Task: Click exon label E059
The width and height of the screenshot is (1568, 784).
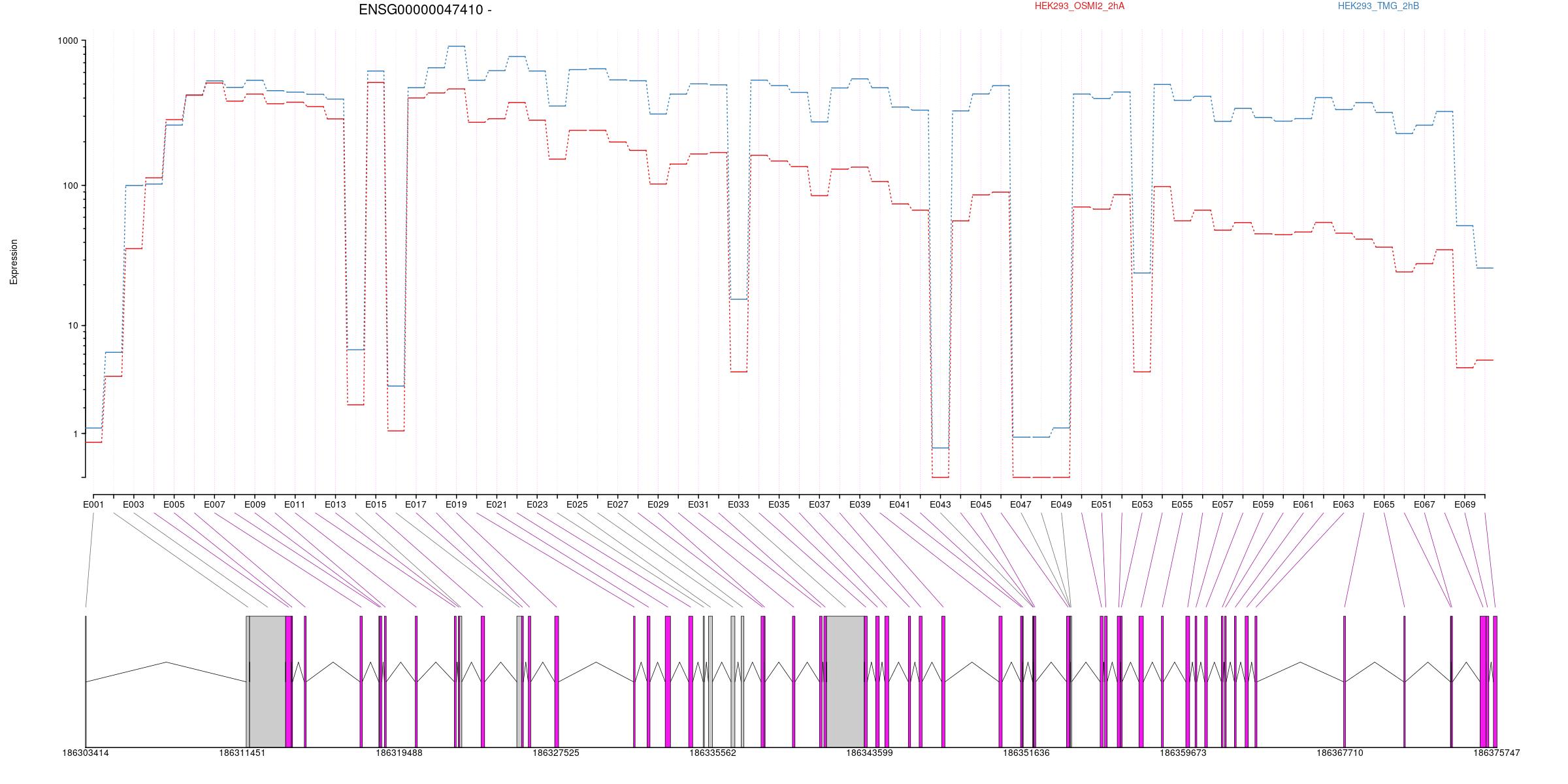Action: coord(1263,504)
